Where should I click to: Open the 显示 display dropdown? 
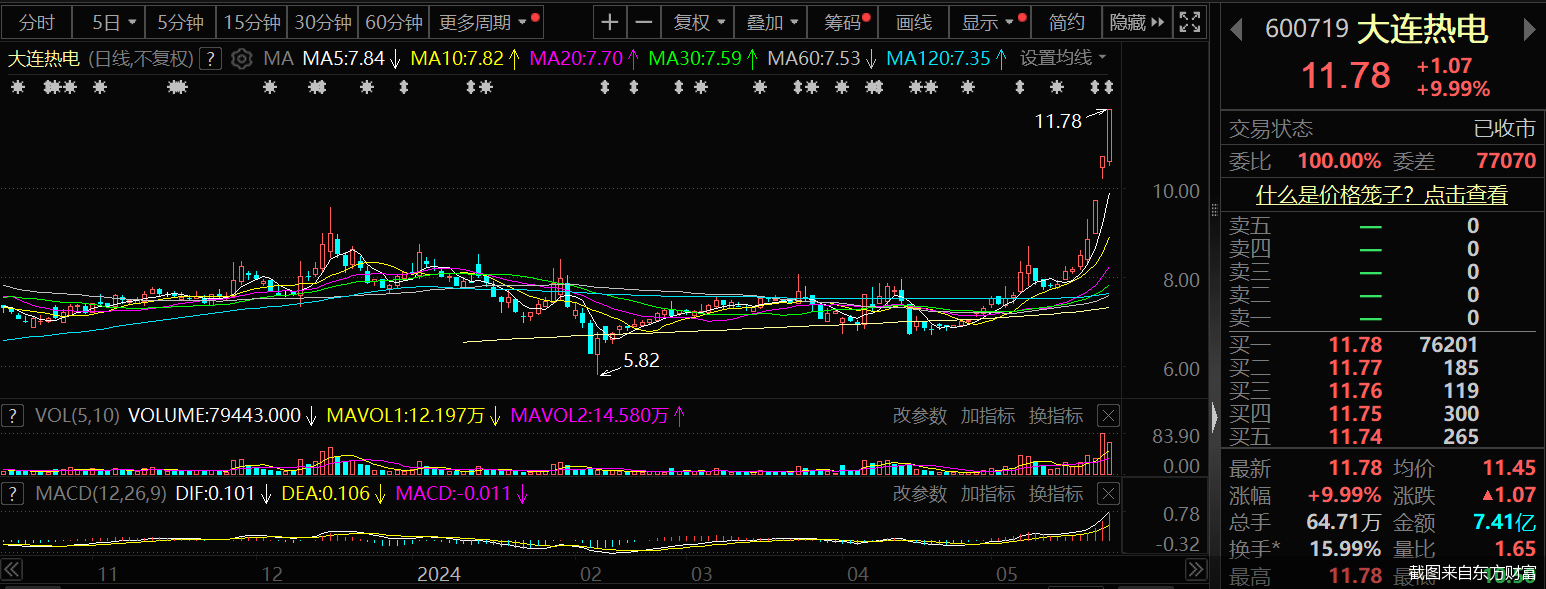[x=989, y=22]
